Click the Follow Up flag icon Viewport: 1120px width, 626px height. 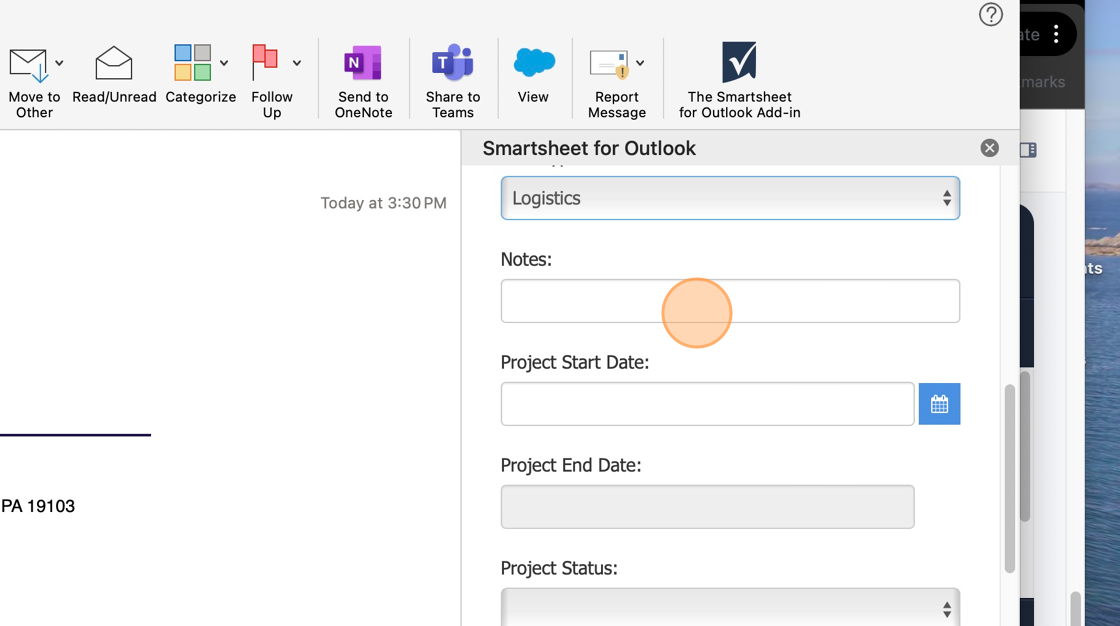[265, 63]
